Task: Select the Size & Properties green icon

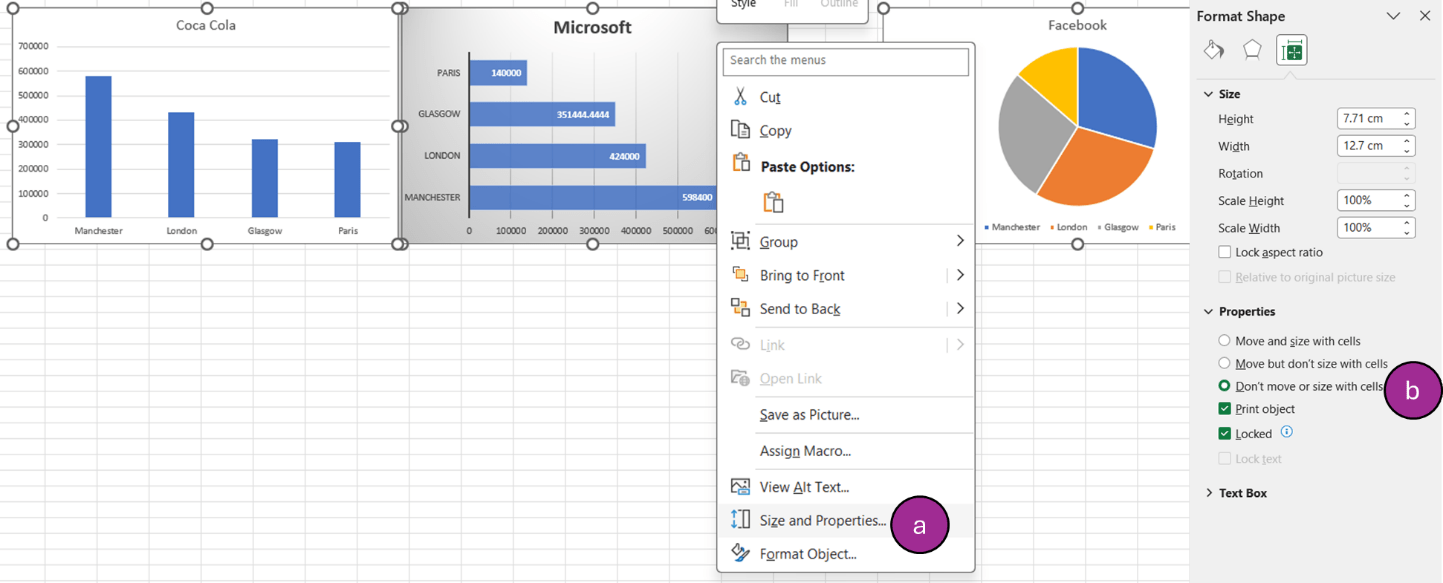Action: tap(1291, 49)
